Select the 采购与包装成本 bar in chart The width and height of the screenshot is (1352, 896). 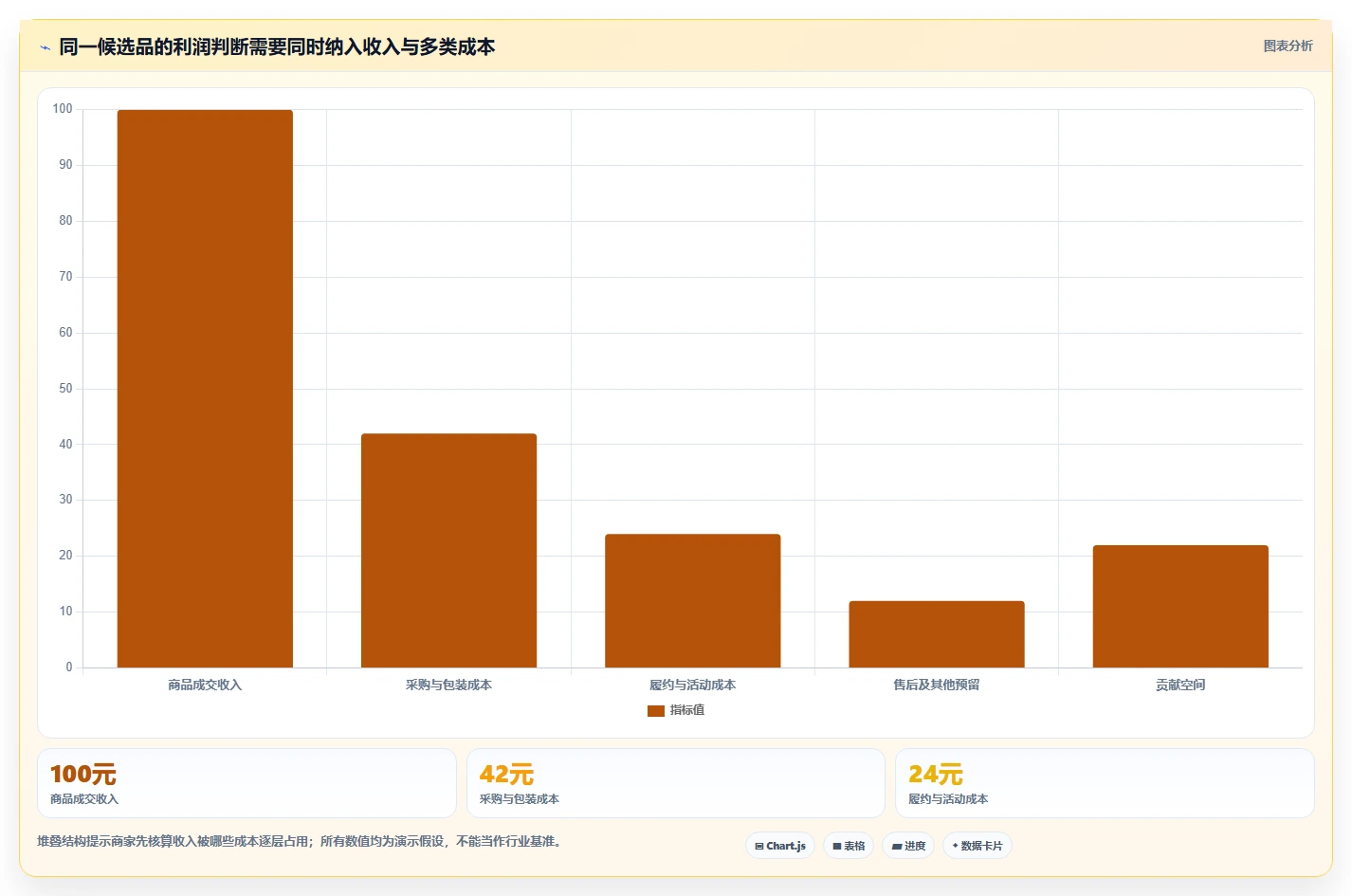[448, 551]
